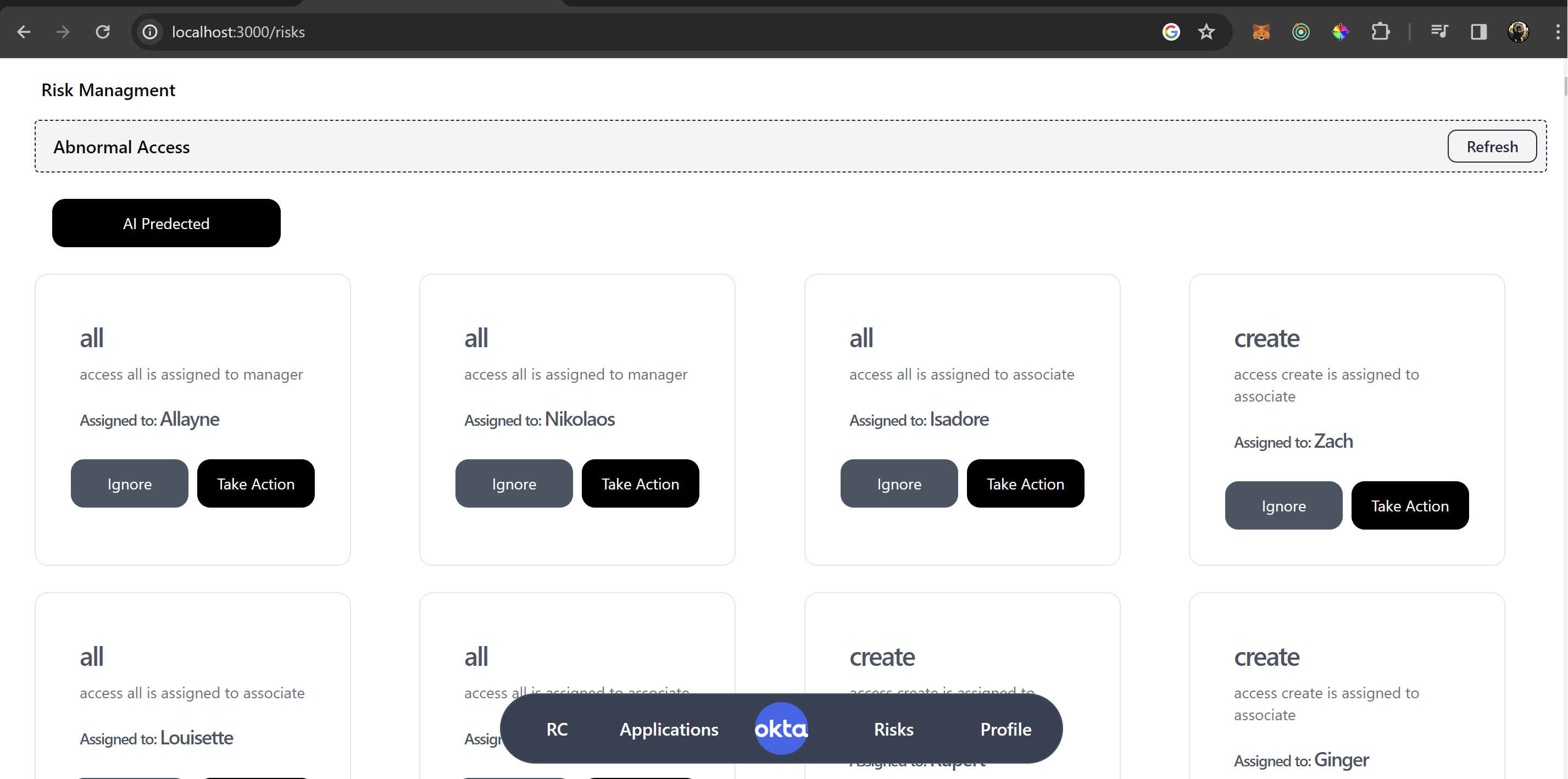Screen dimensions: 1568x779
Task: Open the MetaMask extension
Action: point(1261,32)
